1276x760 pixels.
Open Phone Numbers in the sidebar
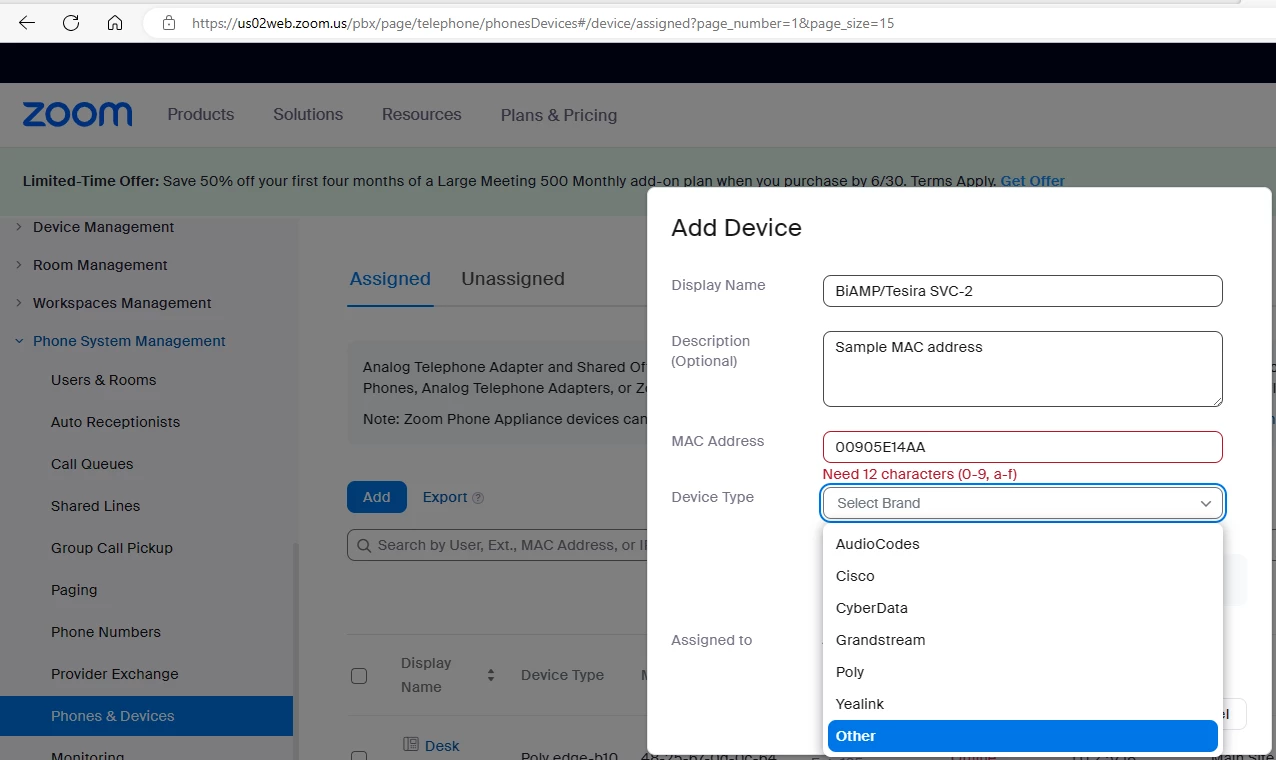coord(106,632)
